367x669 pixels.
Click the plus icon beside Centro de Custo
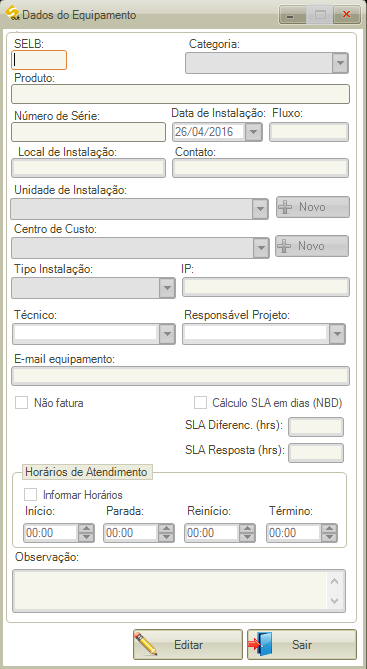pyautogui.click(x=284, y=246)
